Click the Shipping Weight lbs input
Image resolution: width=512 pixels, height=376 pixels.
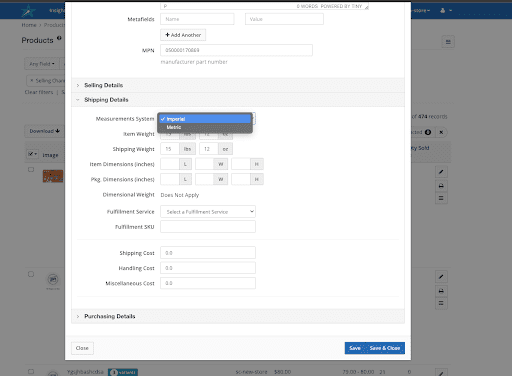click(170, 149)
